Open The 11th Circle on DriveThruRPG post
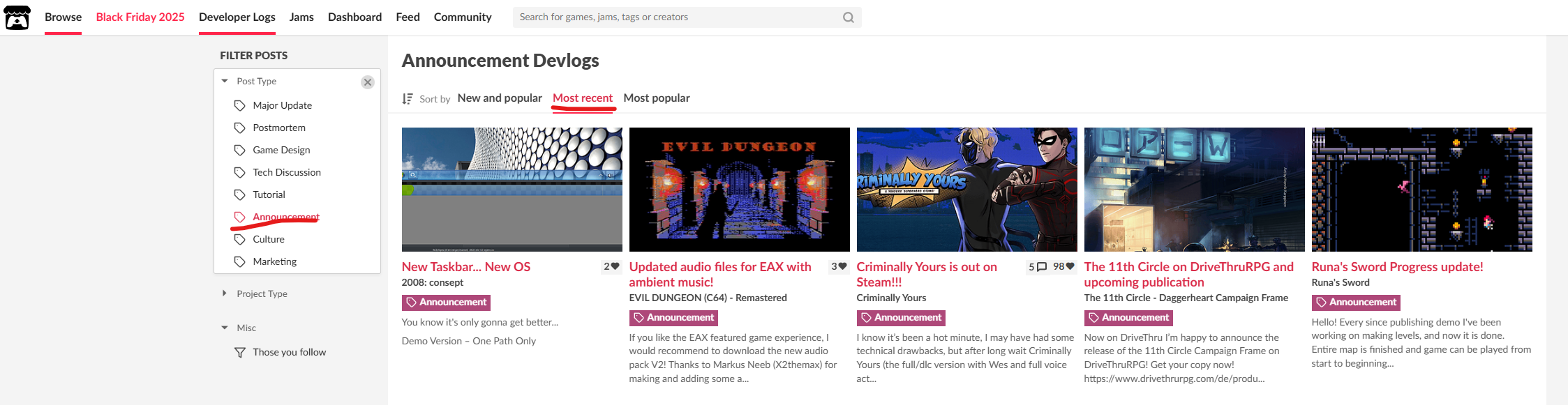 click(x=1189, y=274)
